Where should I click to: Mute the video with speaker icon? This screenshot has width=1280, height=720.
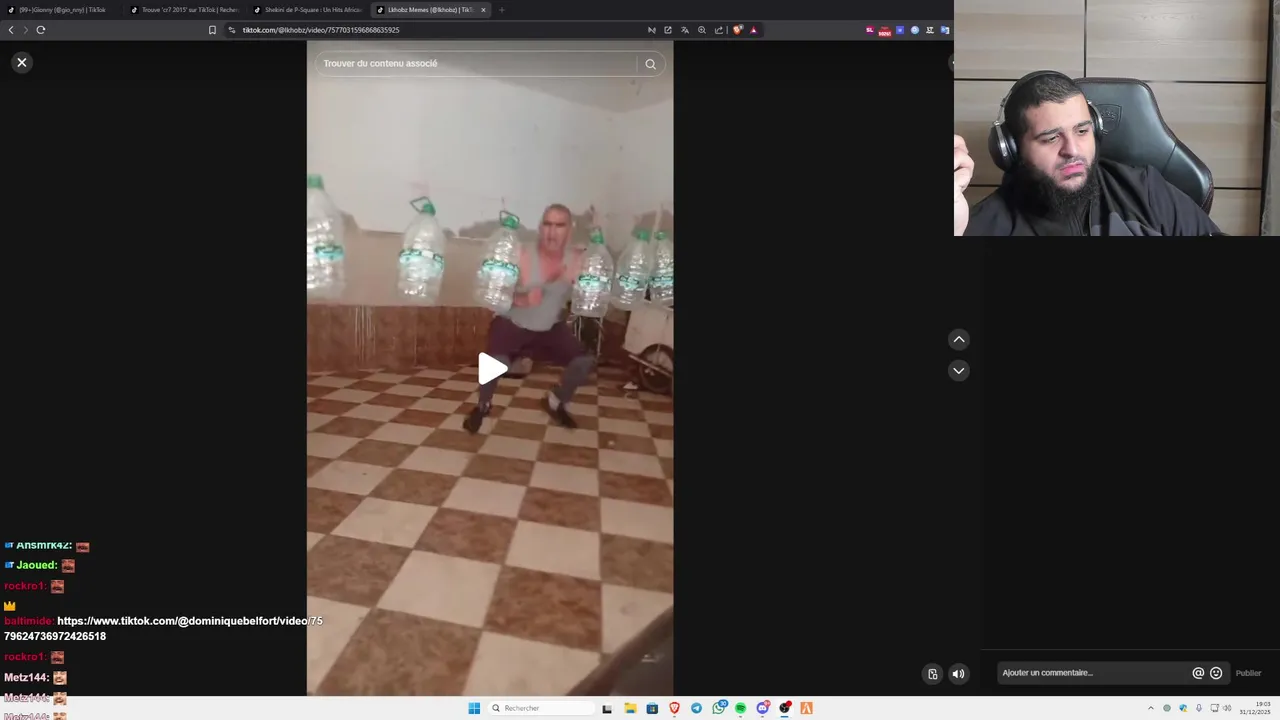point(958,673)
